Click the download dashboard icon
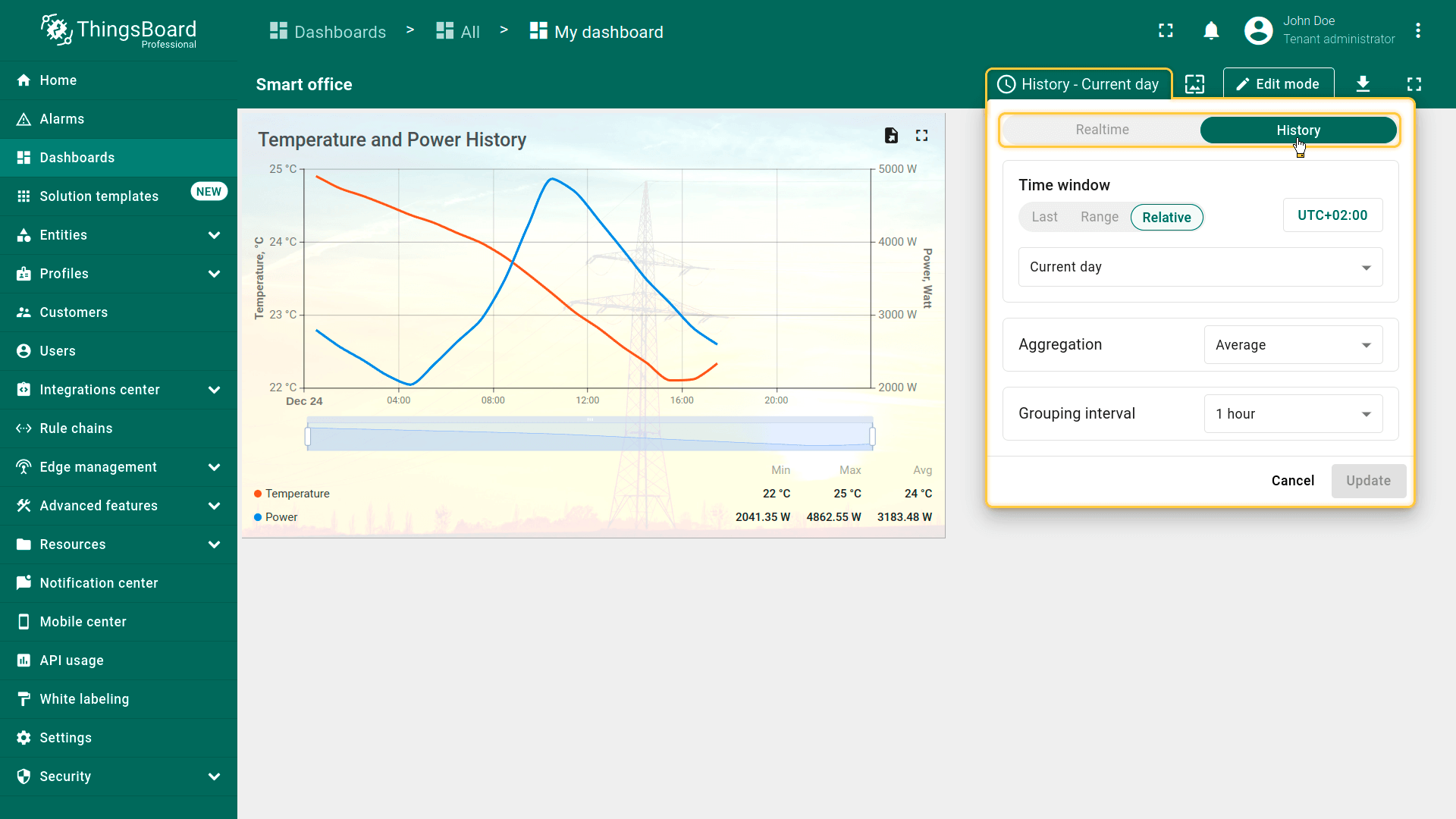The width and height of the screenshot is (1456, 819). tap(1363, 84)
